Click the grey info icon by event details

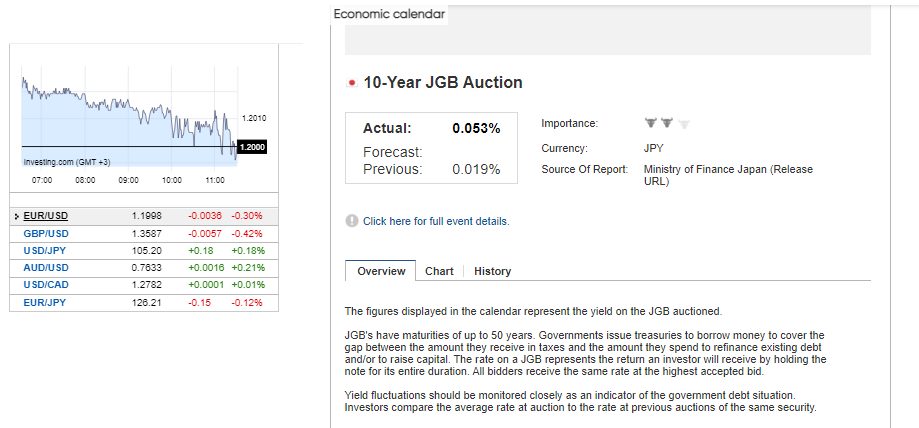coord(351,221)
